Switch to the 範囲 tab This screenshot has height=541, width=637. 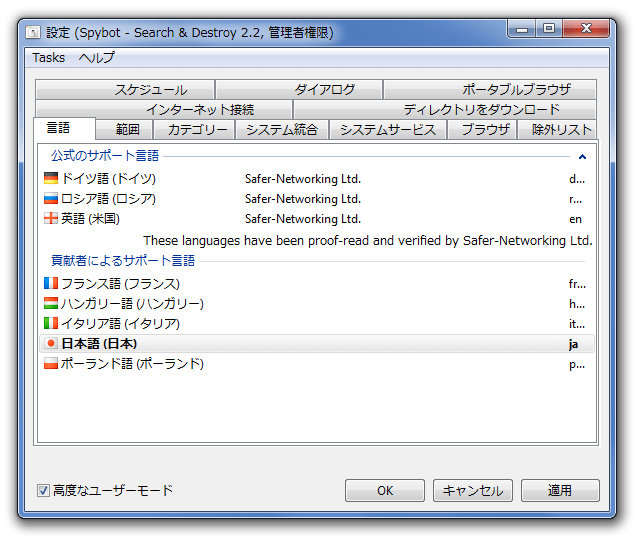(x=124, y=130)
